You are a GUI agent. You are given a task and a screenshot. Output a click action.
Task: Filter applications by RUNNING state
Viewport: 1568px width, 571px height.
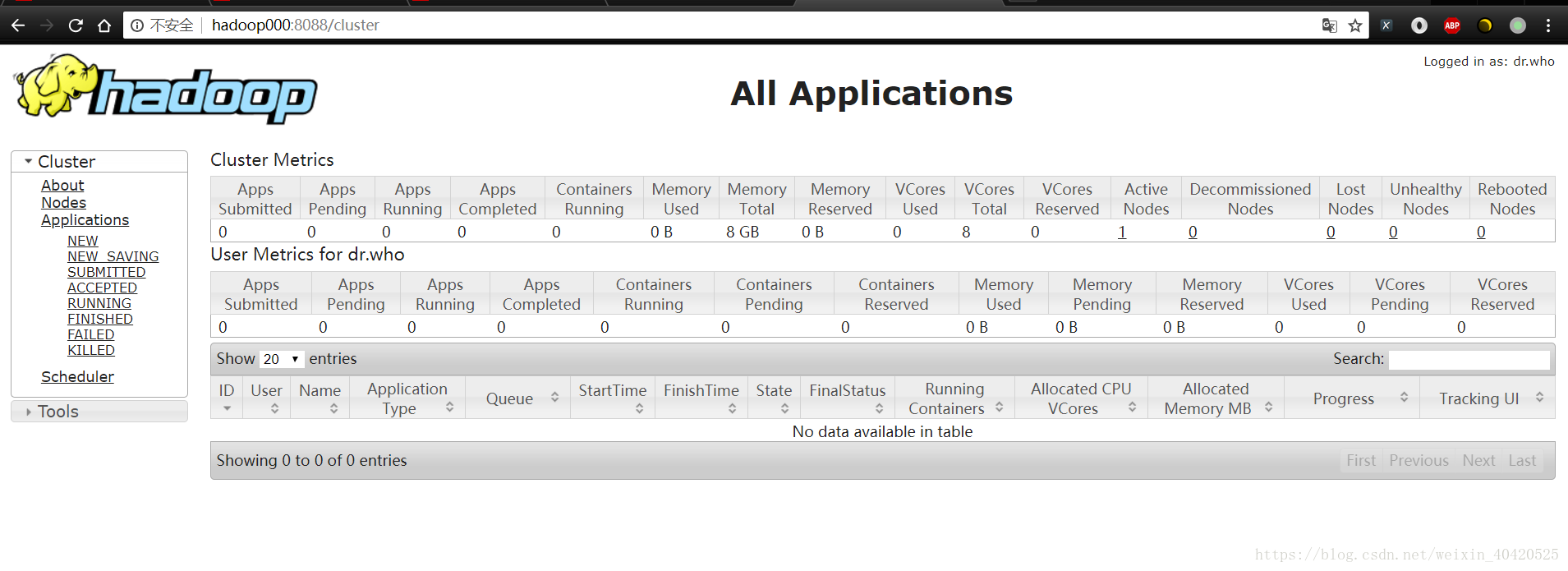[x=99, y=303]
